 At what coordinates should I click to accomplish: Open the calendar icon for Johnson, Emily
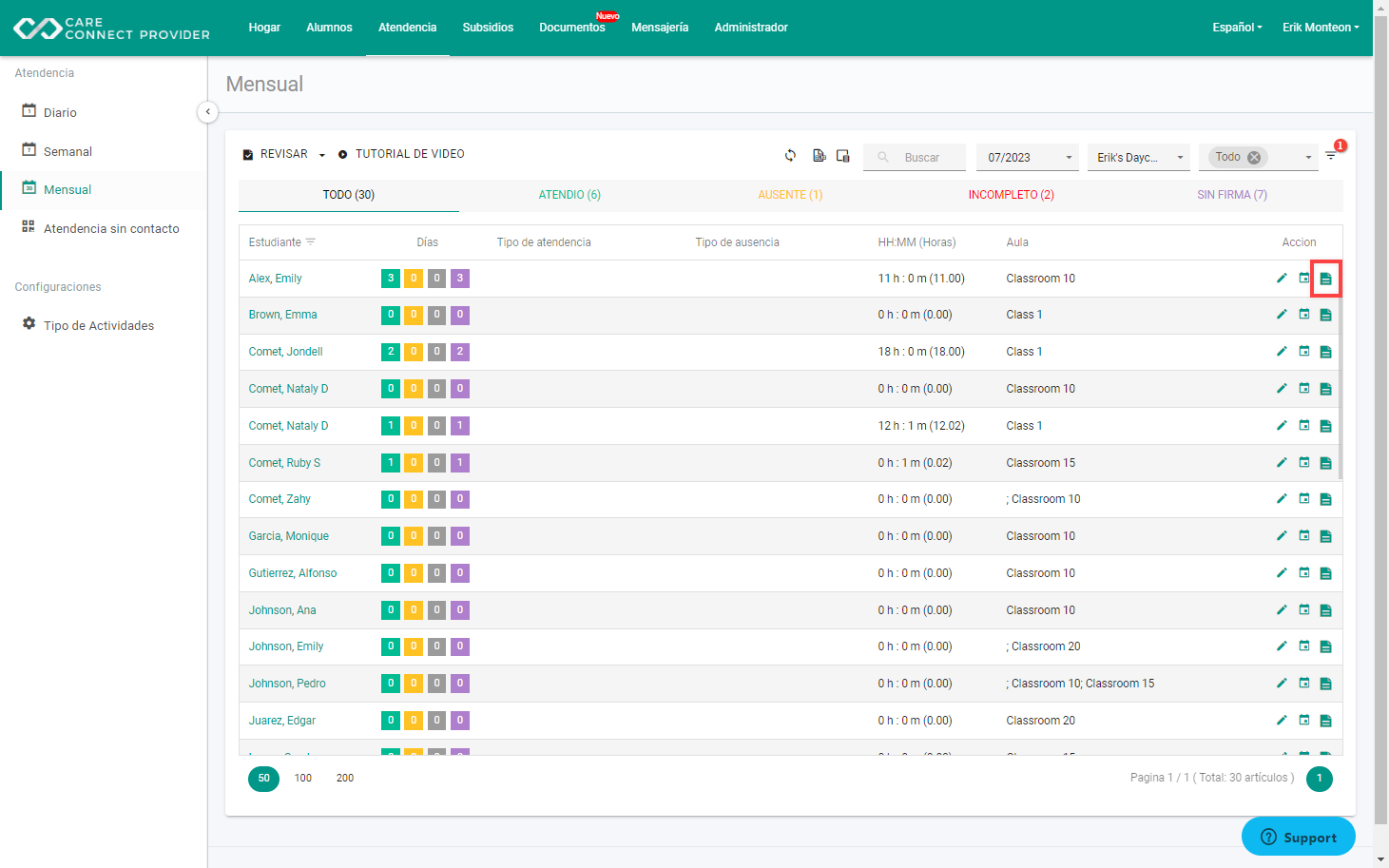(1304, 646)
